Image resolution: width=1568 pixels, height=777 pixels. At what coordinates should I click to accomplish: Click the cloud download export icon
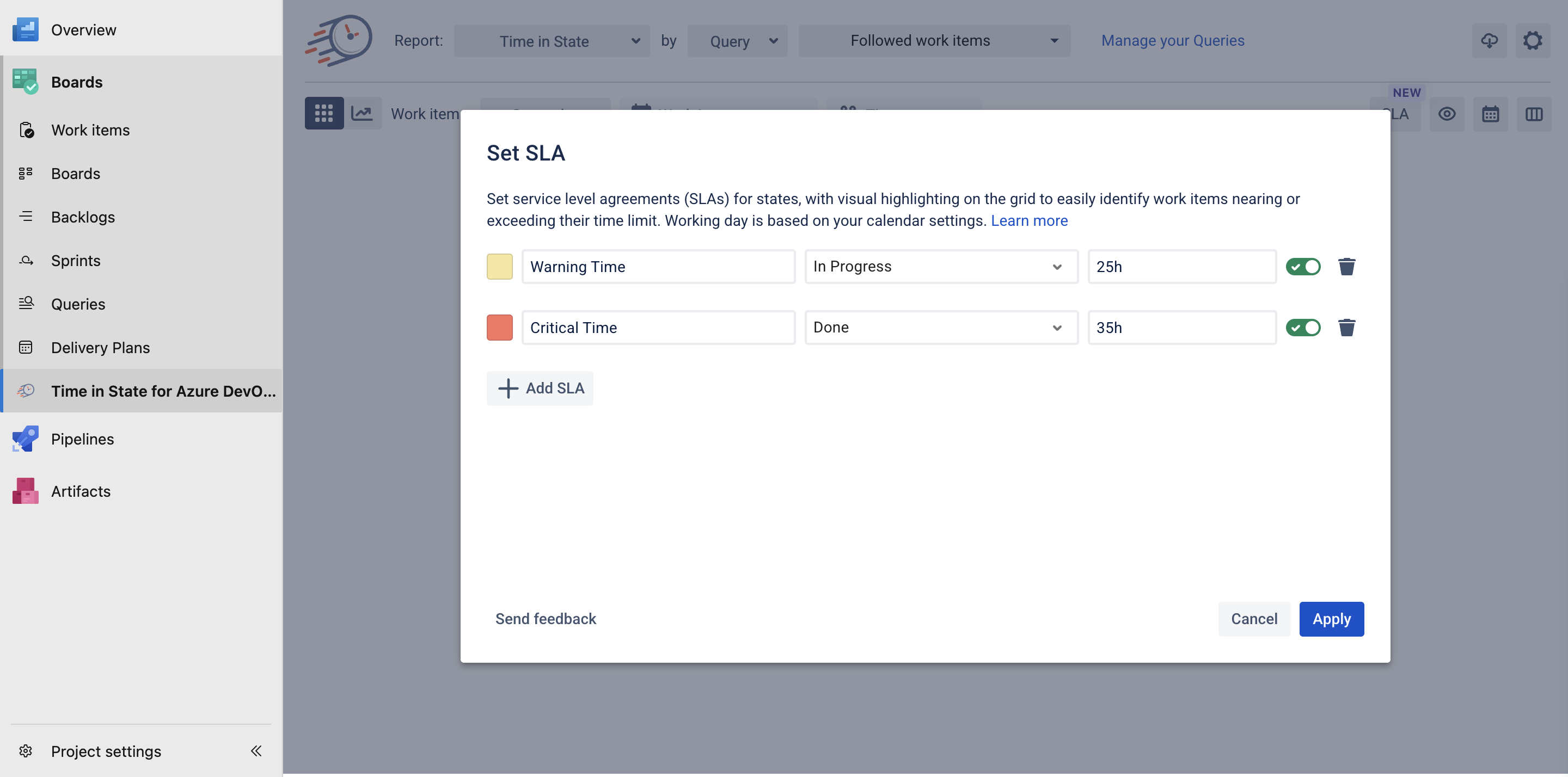coord(1489,41)
